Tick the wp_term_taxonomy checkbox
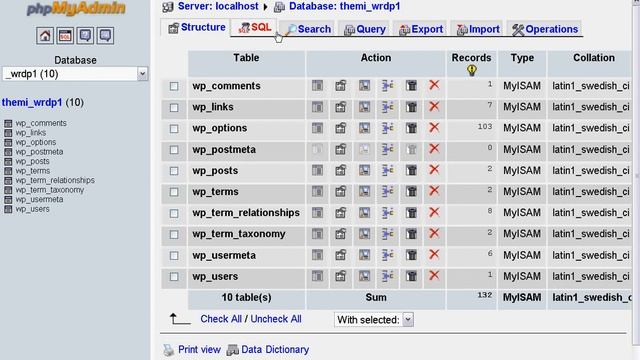Image resolution: width=640 pixels, height=360 pixels. click(x=174, y=234)
